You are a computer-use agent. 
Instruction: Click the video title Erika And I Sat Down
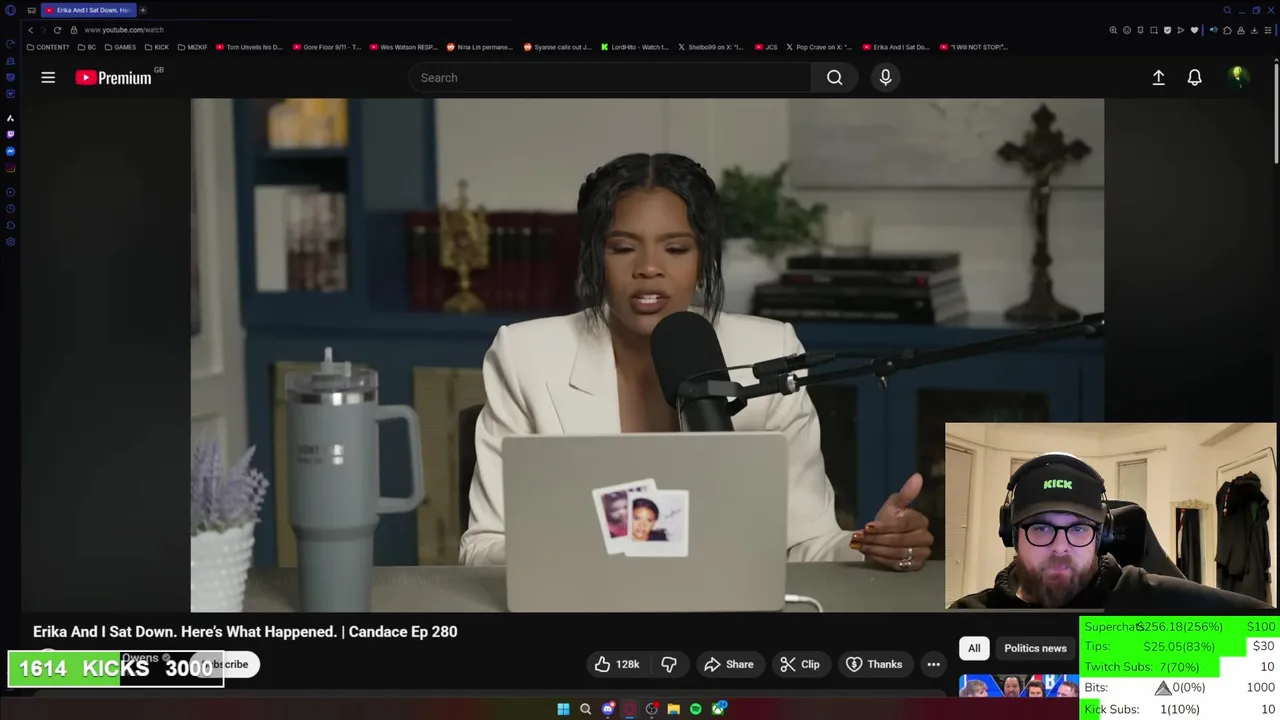point(245,632)
